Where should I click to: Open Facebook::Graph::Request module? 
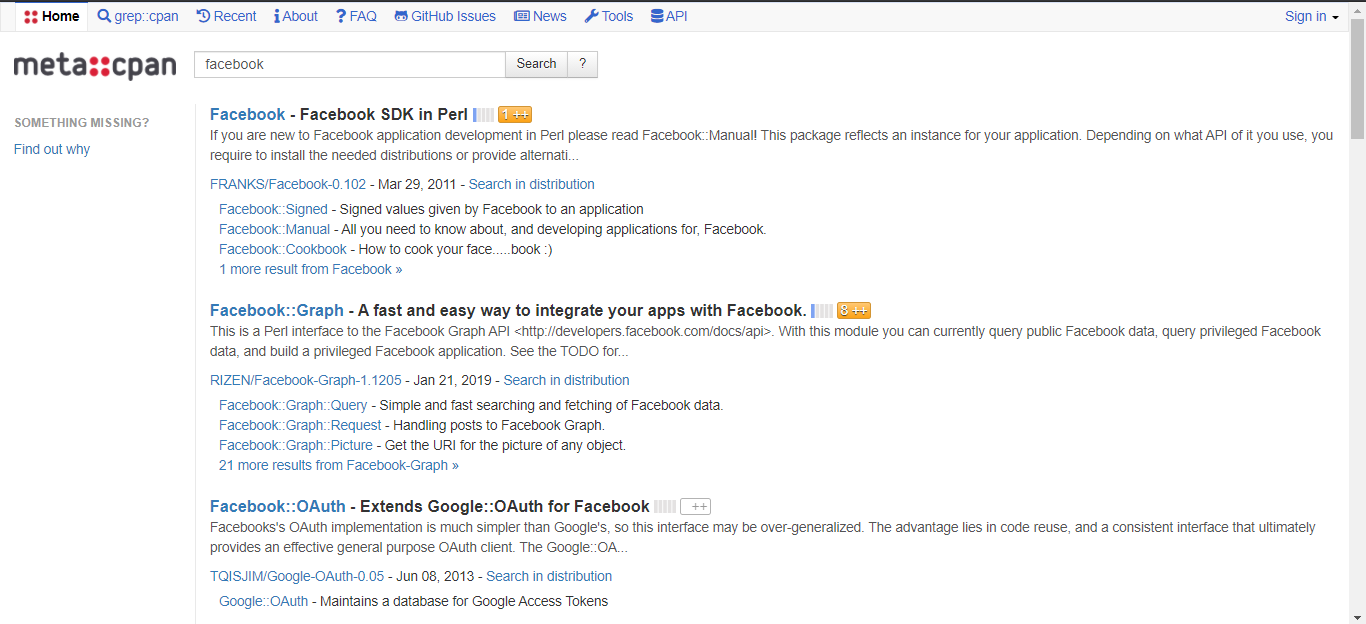[300, 425]
